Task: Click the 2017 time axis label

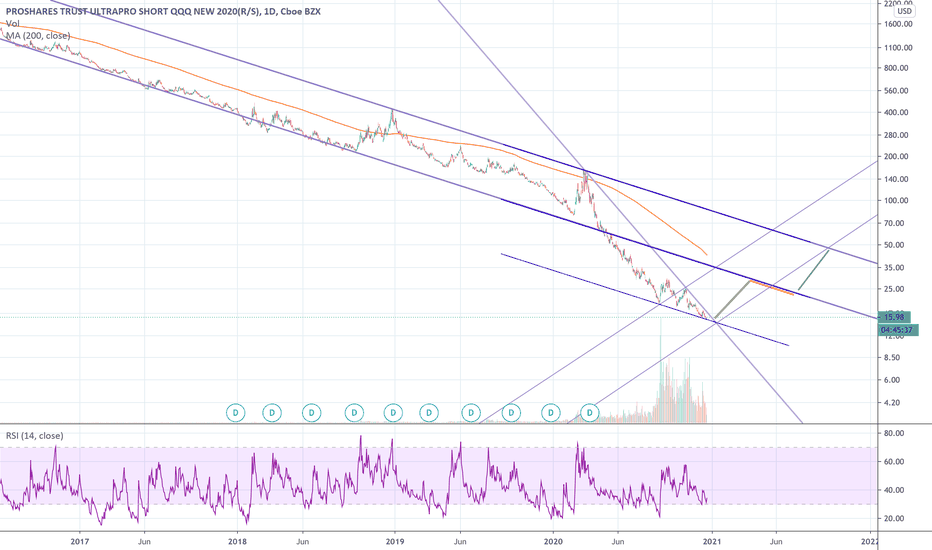Action: 80,542
